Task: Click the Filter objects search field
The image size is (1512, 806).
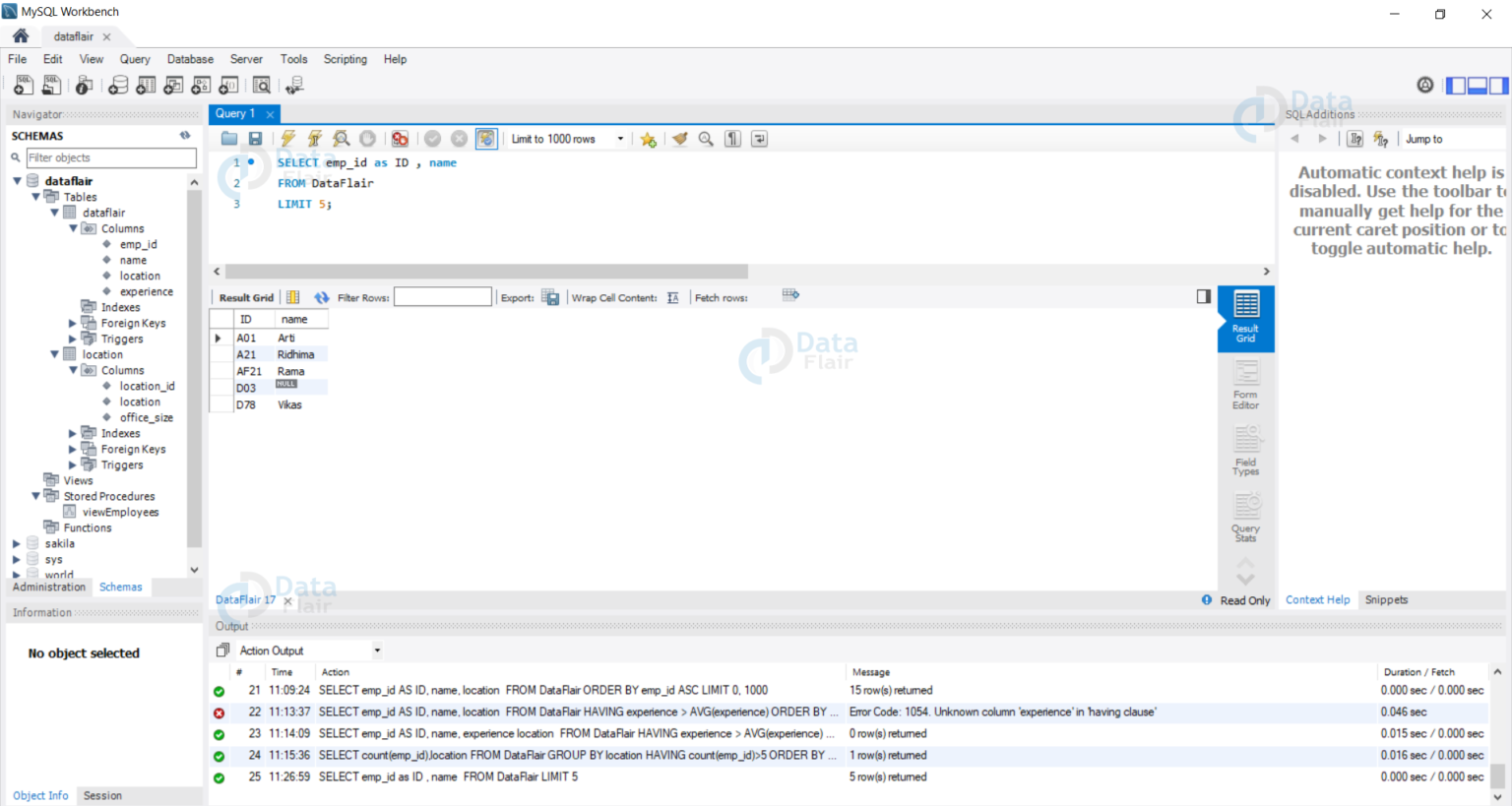Action: coord(110,157)
